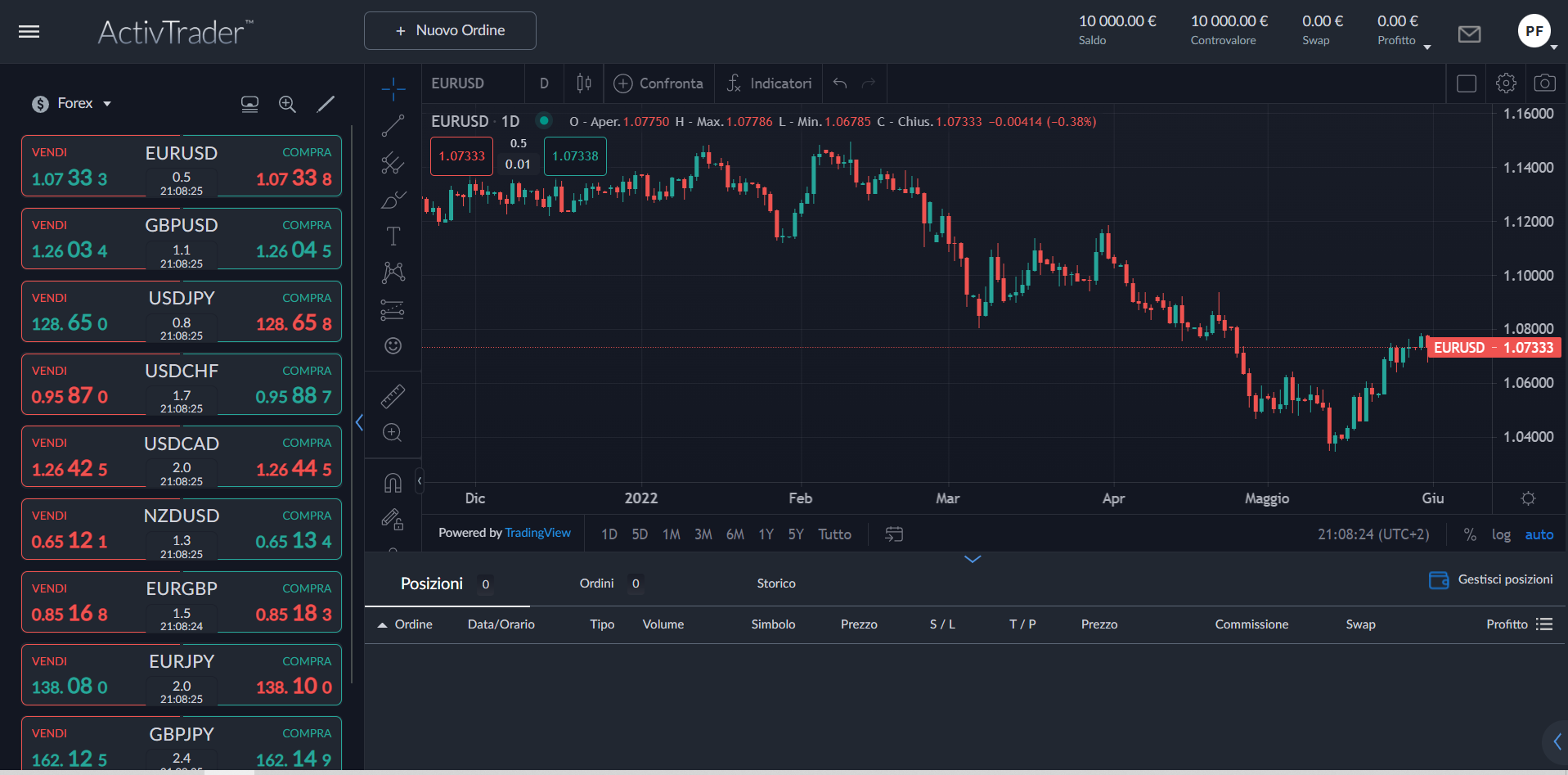The image size is (1568, 775).
Task: Undo the last chart action
Action: (x=840, y=83)
